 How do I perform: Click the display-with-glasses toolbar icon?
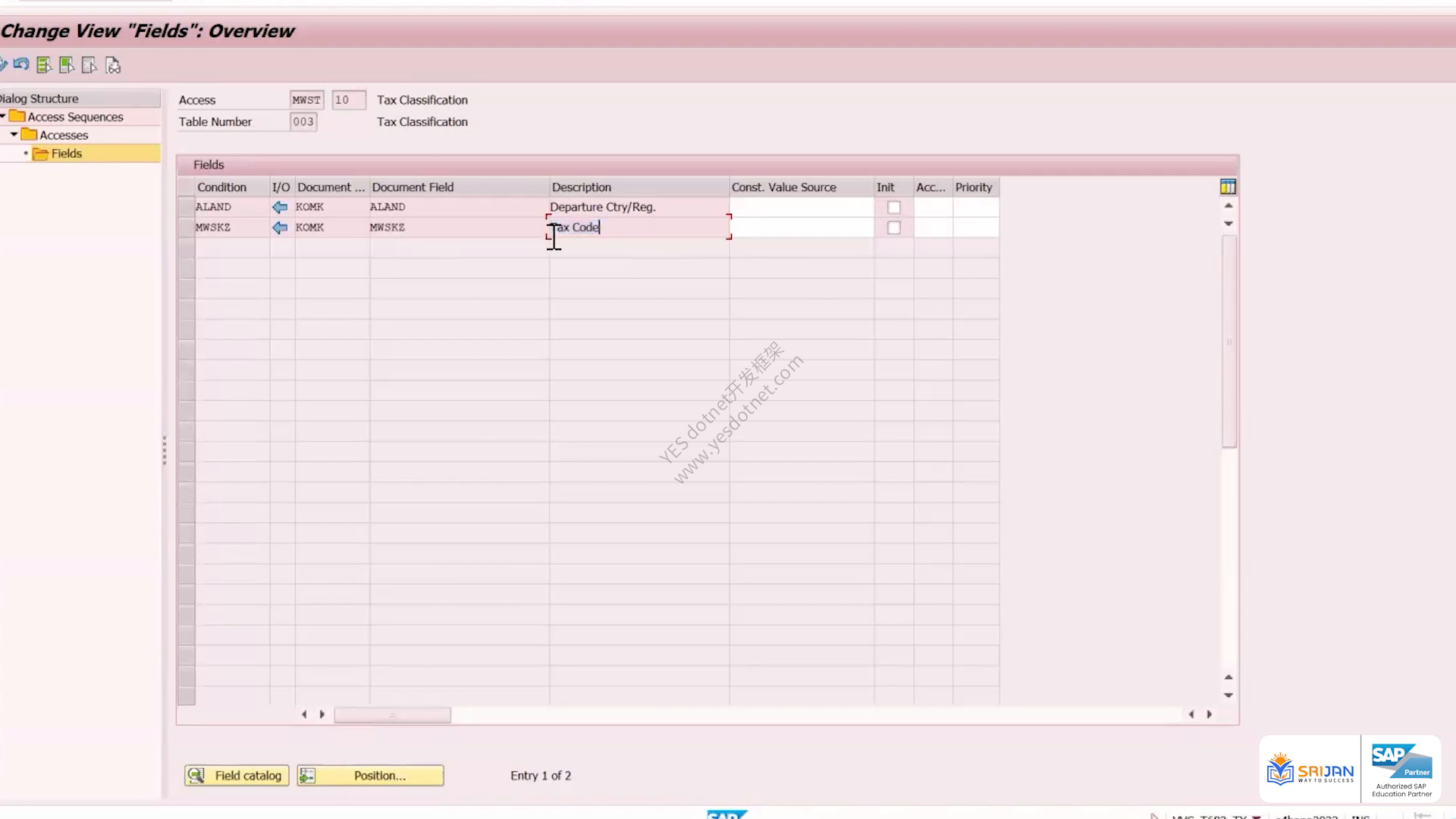point(113,65)
